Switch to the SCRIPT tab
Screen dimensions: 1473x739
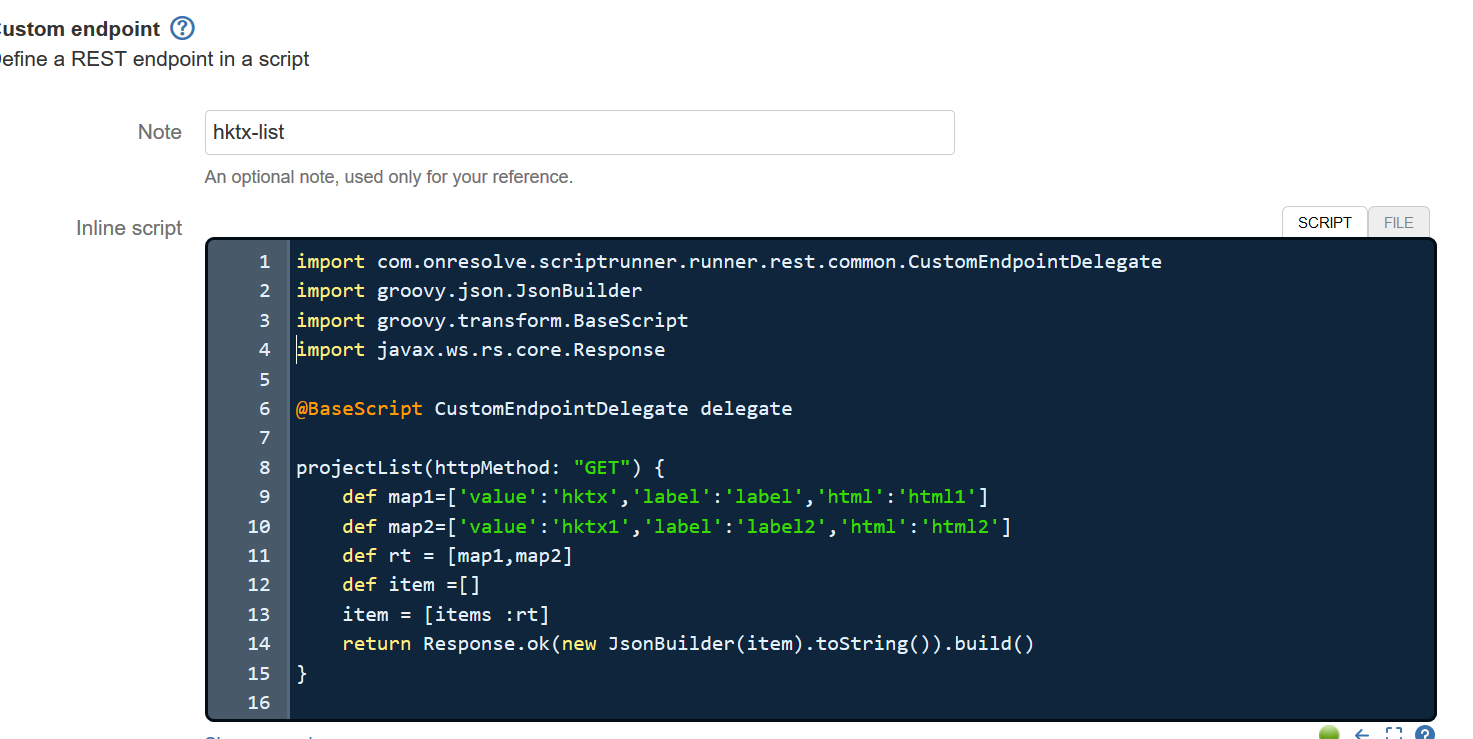[x=1324, y=222]
